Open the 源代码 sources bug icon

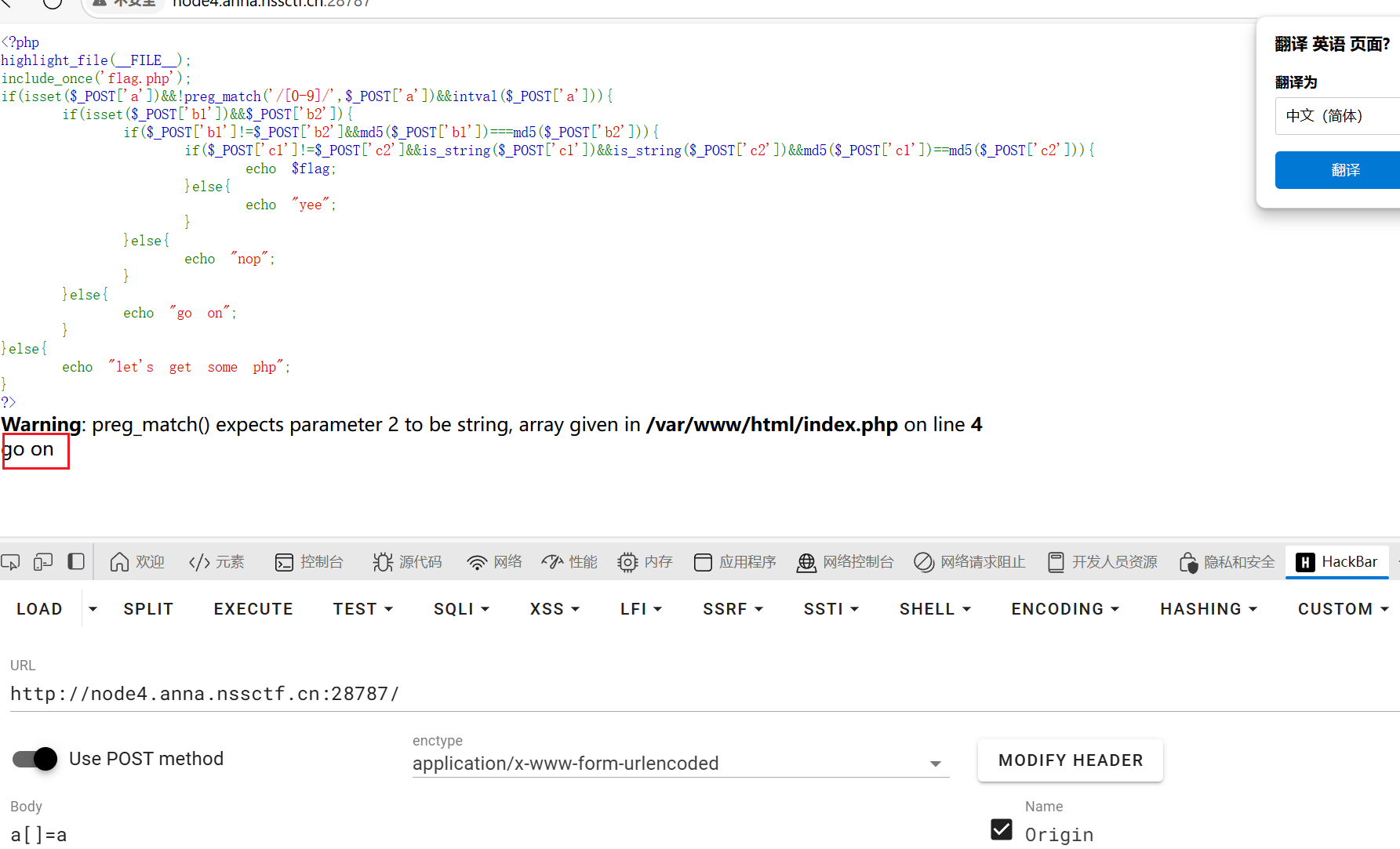tap(383, 562)
